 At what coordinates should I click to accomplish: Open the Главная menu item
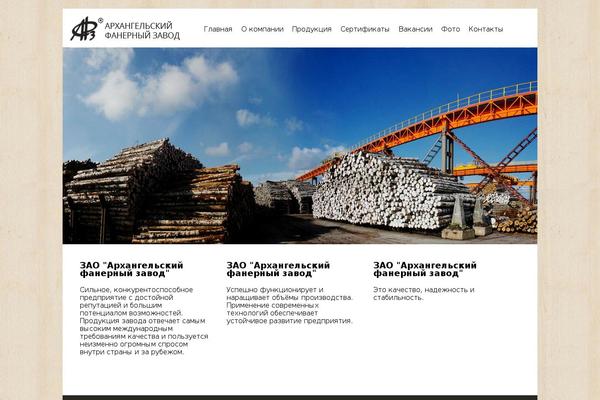click(x=218, y=29)
